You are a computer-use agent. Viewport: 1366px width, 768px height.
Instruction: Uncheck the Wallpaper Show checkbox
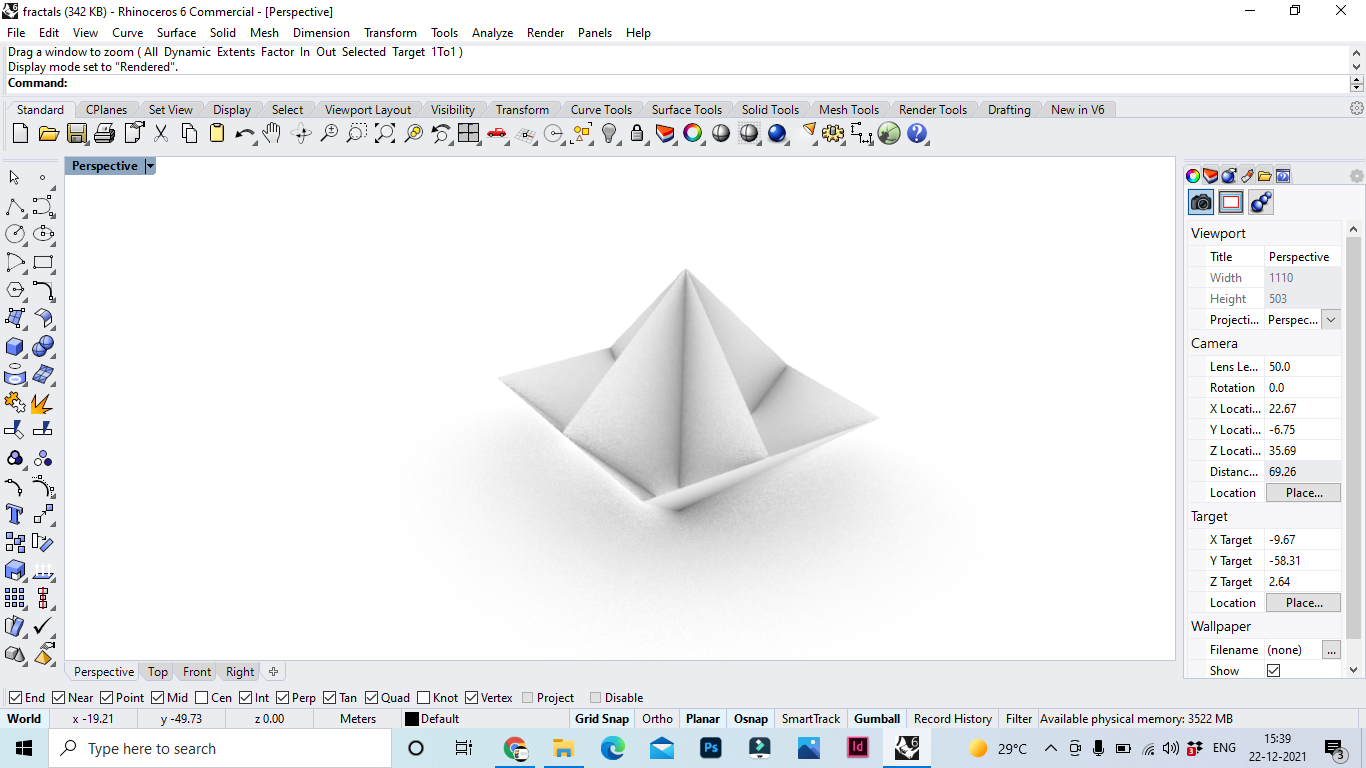click(x=1273, y=671)
